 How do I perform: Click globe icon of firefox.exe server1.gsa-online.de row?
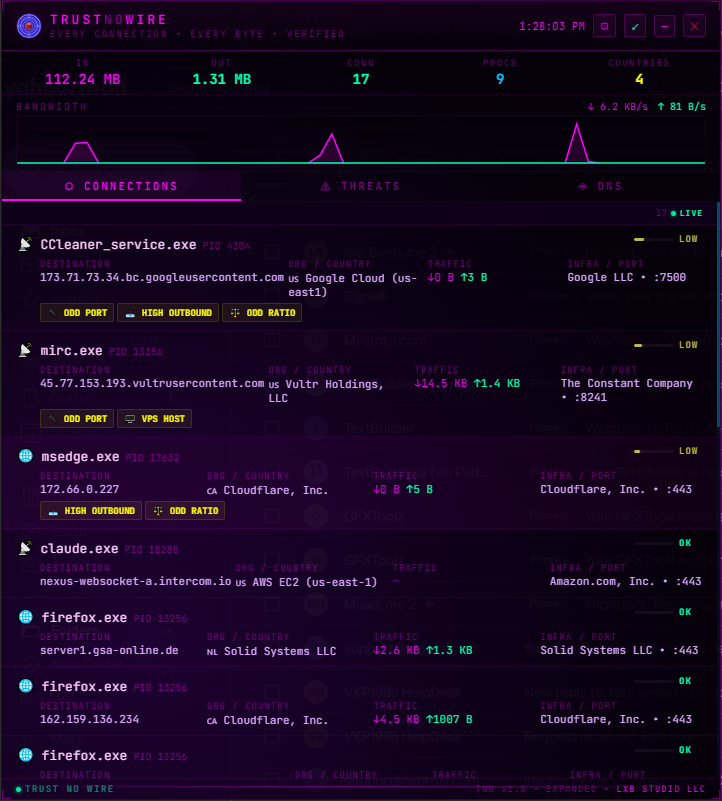[x=26, y=617]
